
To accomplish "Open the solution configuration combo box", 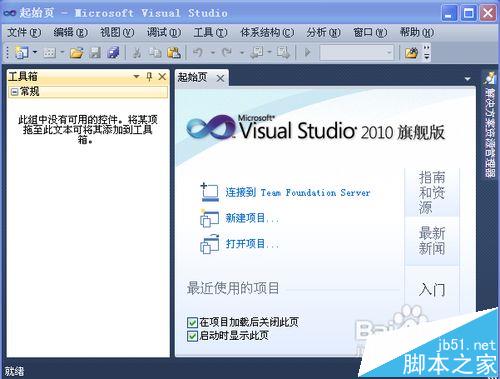I will (x=356, y=53).
